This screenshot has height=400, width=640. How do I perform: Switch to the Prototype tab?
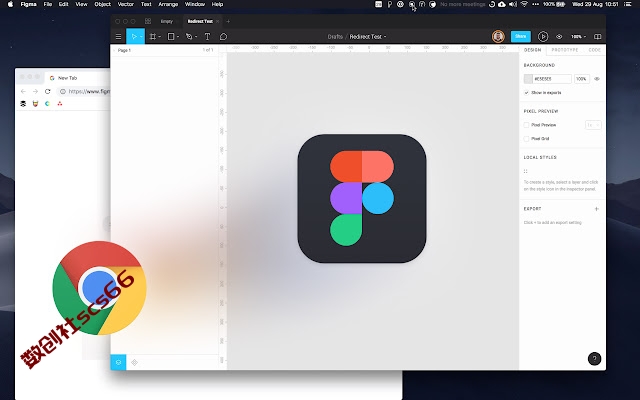coord(564,50)
